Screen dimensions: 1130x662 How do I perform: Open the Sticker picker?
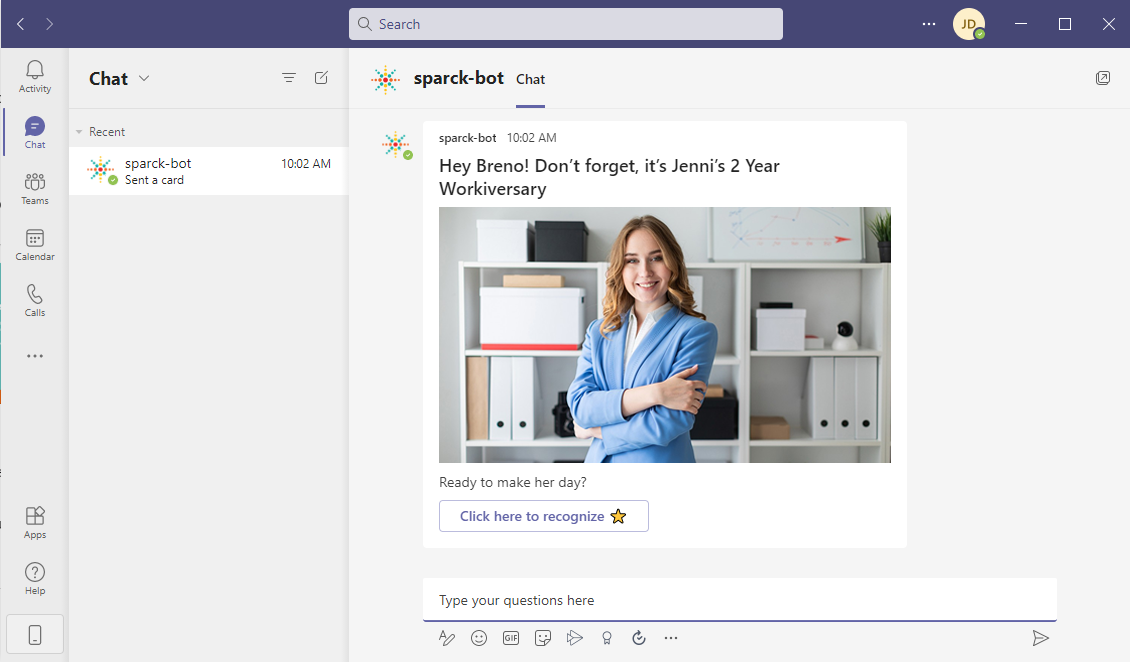pyautogui.click(x=543, y=638)
